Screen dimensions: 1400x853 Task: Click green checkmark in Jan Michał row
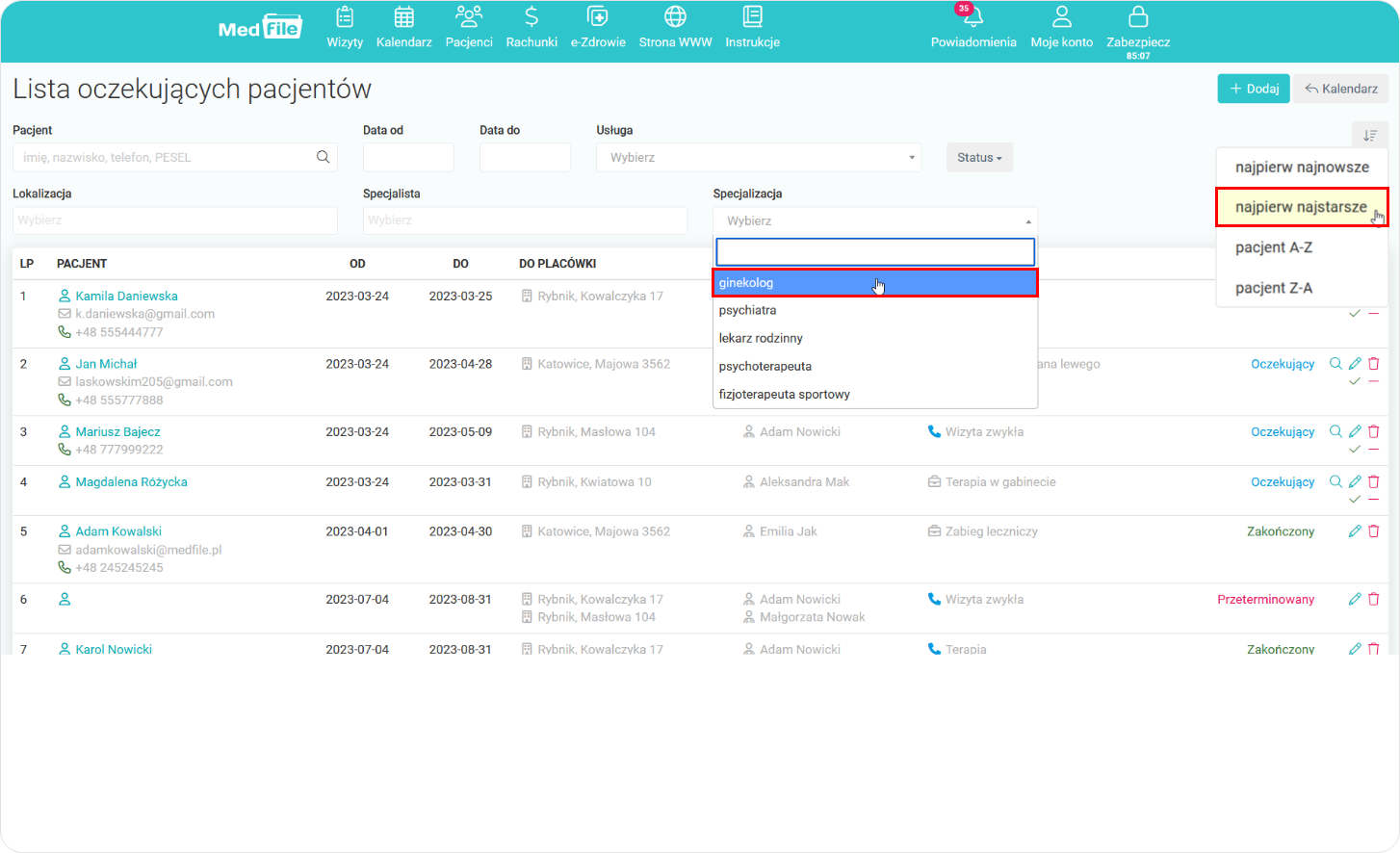[1355, 381]
